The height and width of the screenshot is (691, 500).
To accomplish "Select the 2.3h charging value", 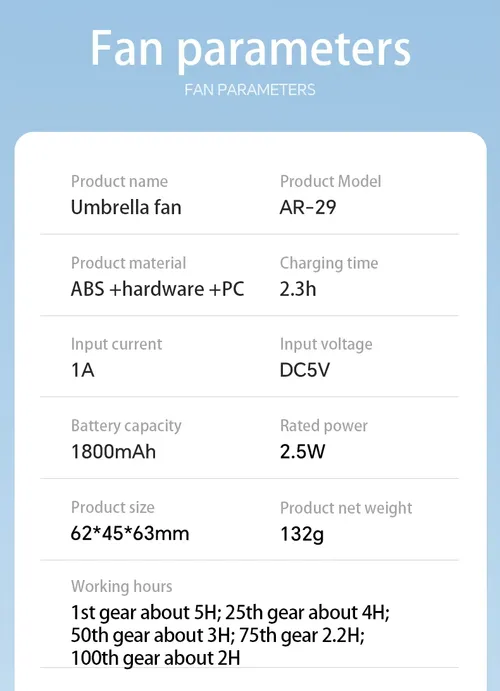I will coord(298,289).
